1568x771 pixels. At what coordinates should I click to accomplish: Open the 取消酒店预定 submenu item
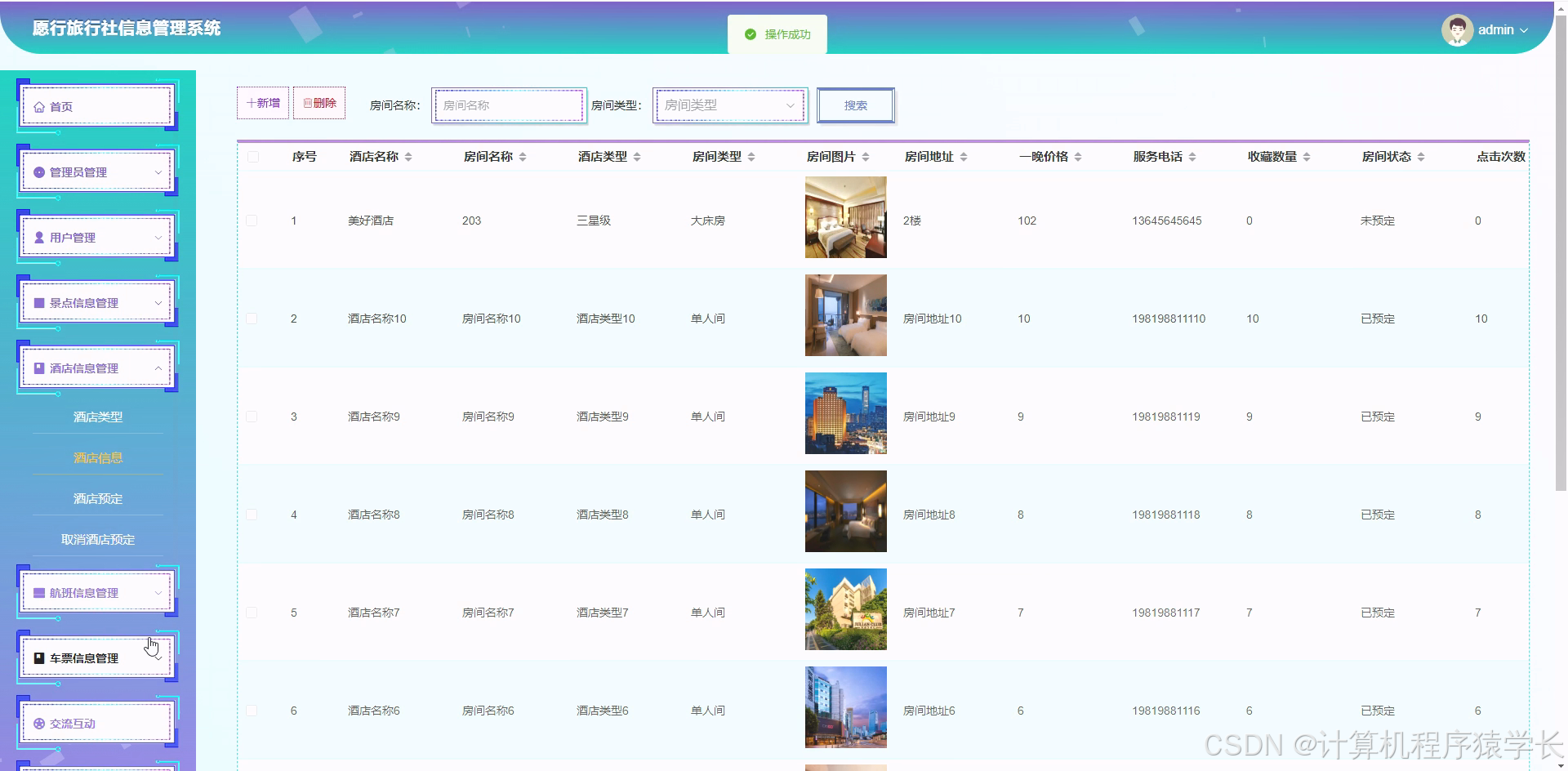point(98,539)
